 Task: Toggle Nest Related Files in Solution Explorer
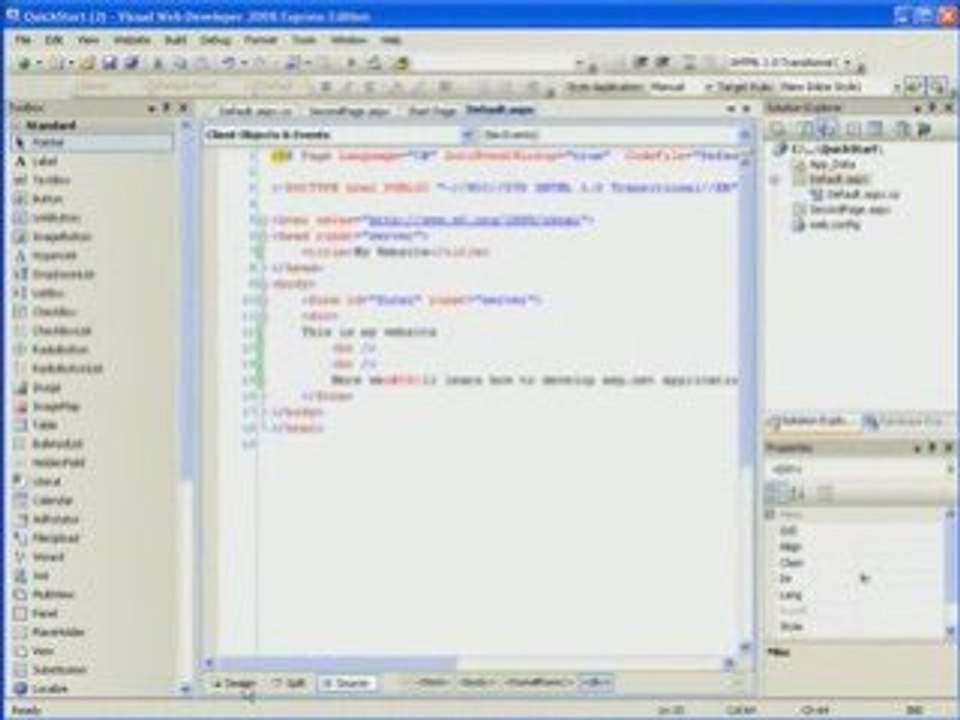click(828, 129)
